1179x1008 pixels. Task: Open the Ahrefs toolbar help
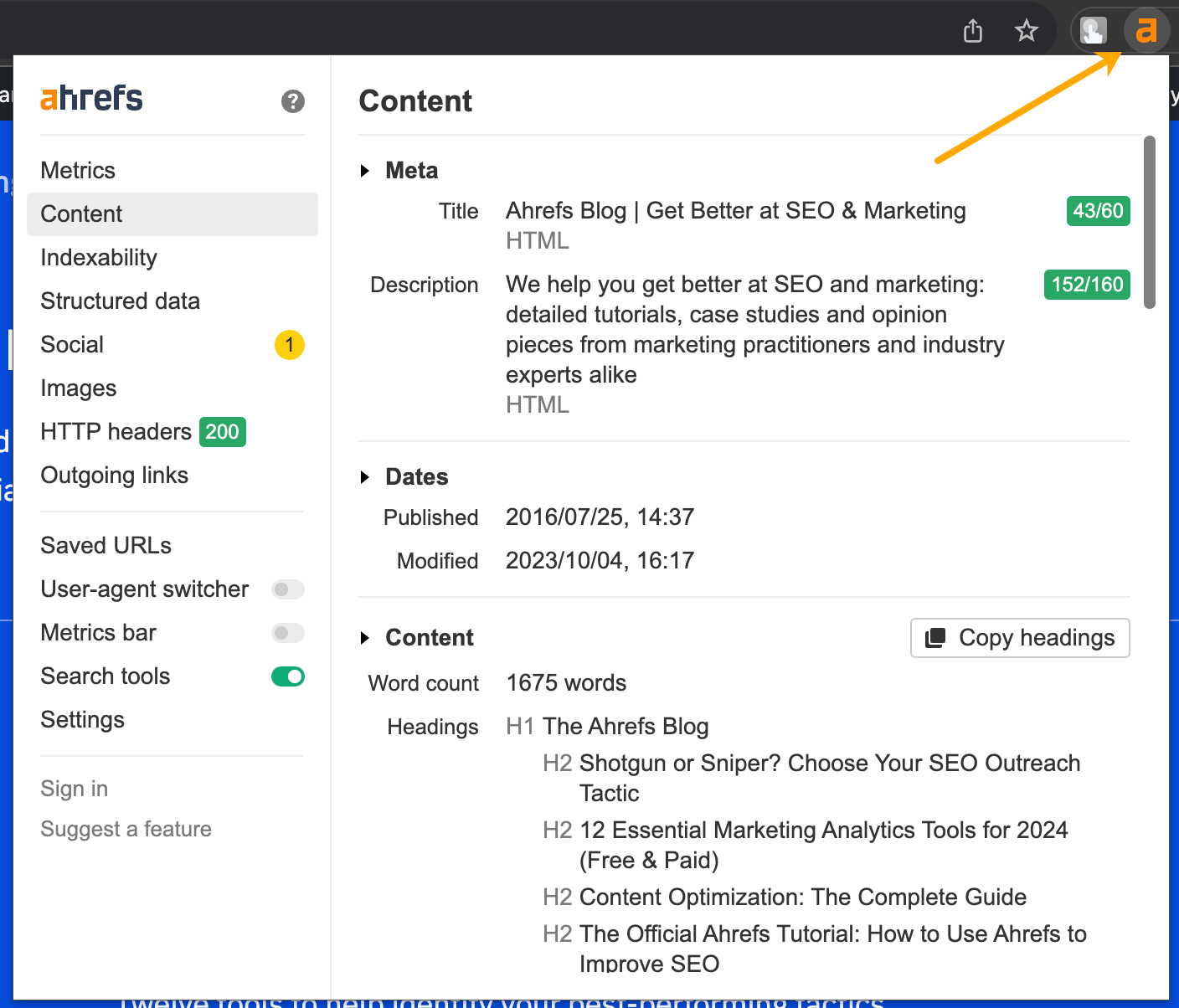(291, 101)
